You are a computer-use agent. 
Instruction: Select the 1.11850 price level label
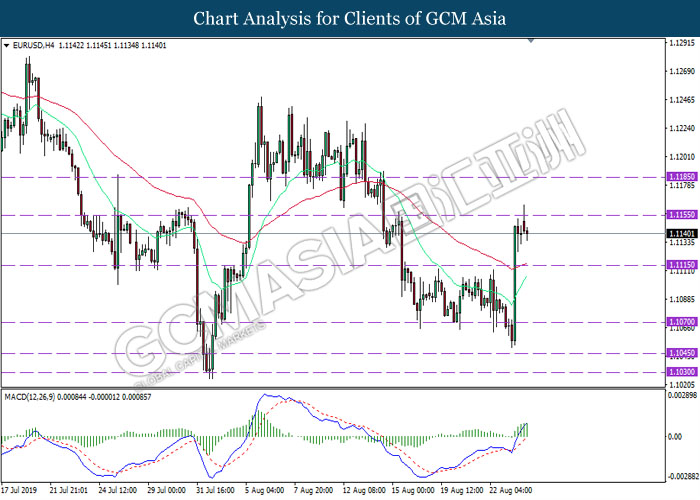tap(682, 177)
